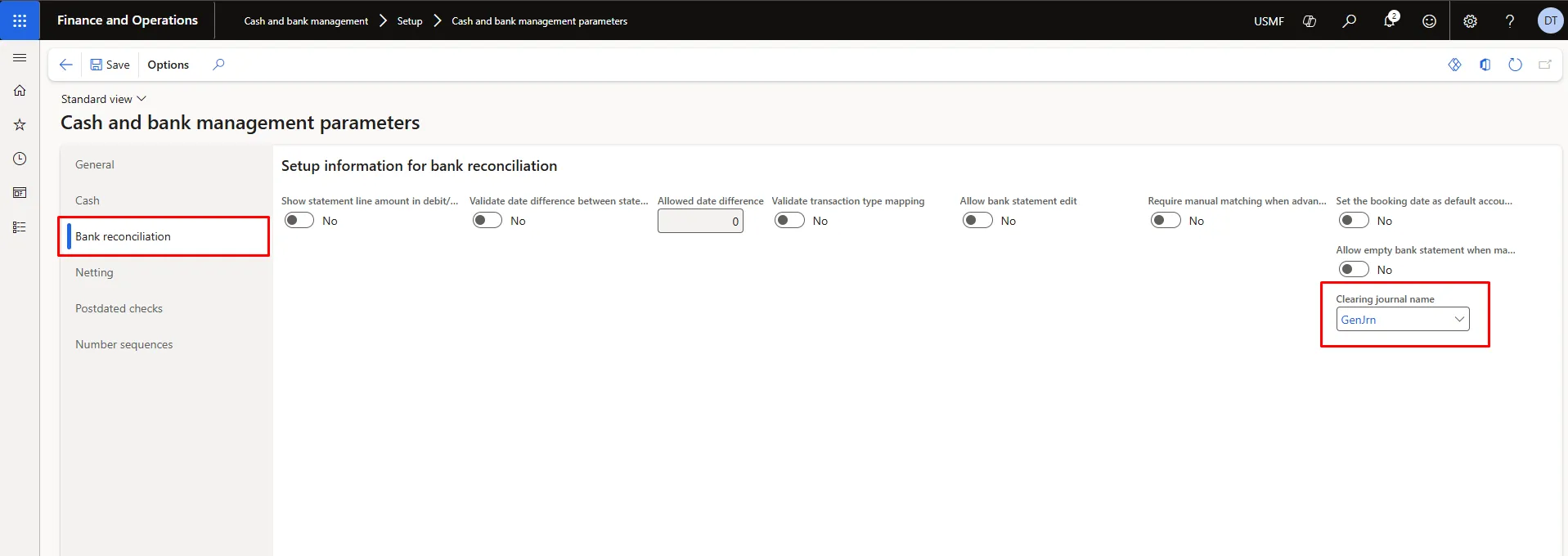Open Favorites star in sidebar
Image resolution: width=1568 pixels, height=556 pixels.
[x=20, y=125]
